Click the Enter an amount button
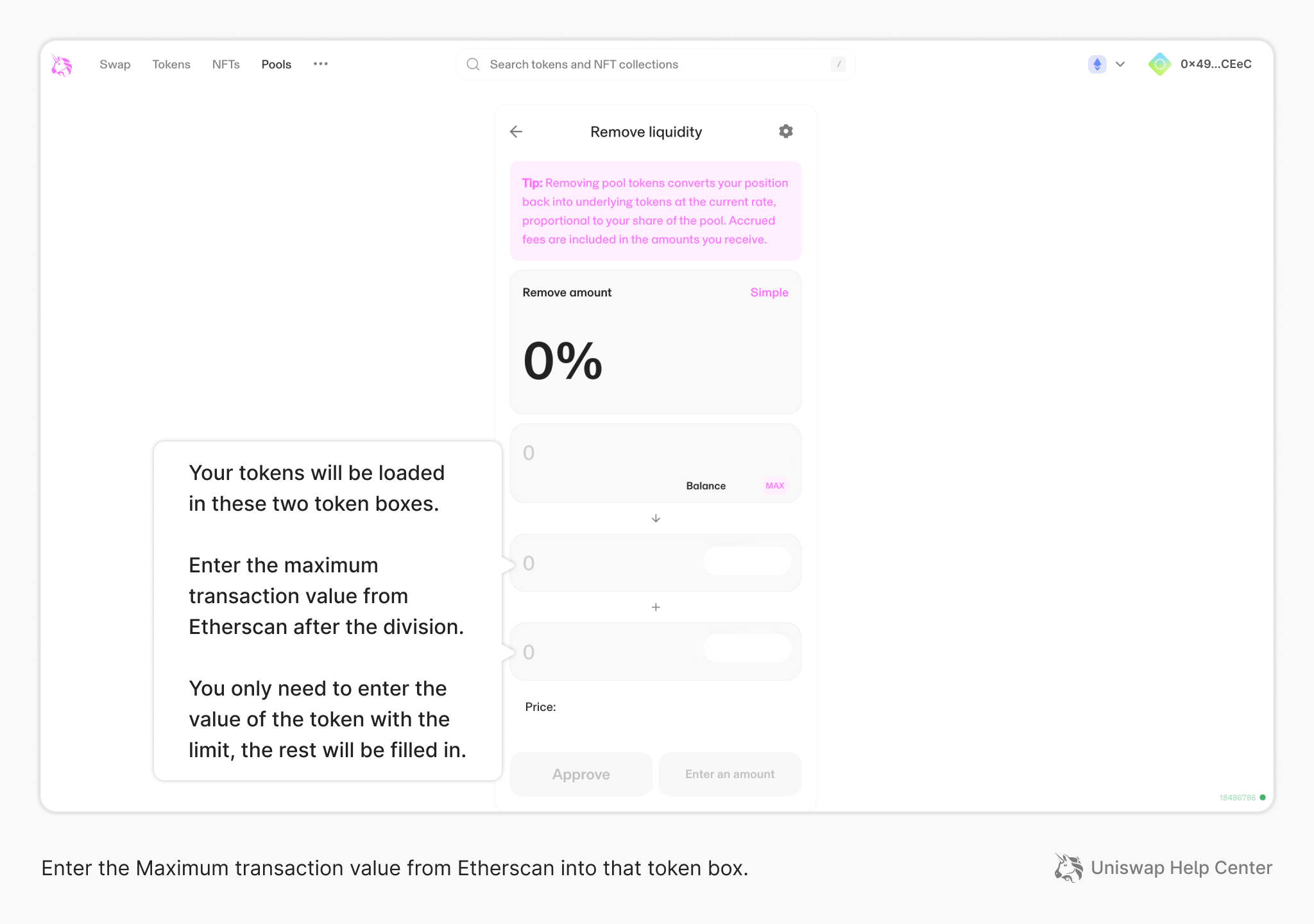This screenshot has width=1314, height=924. coord(730,774)
